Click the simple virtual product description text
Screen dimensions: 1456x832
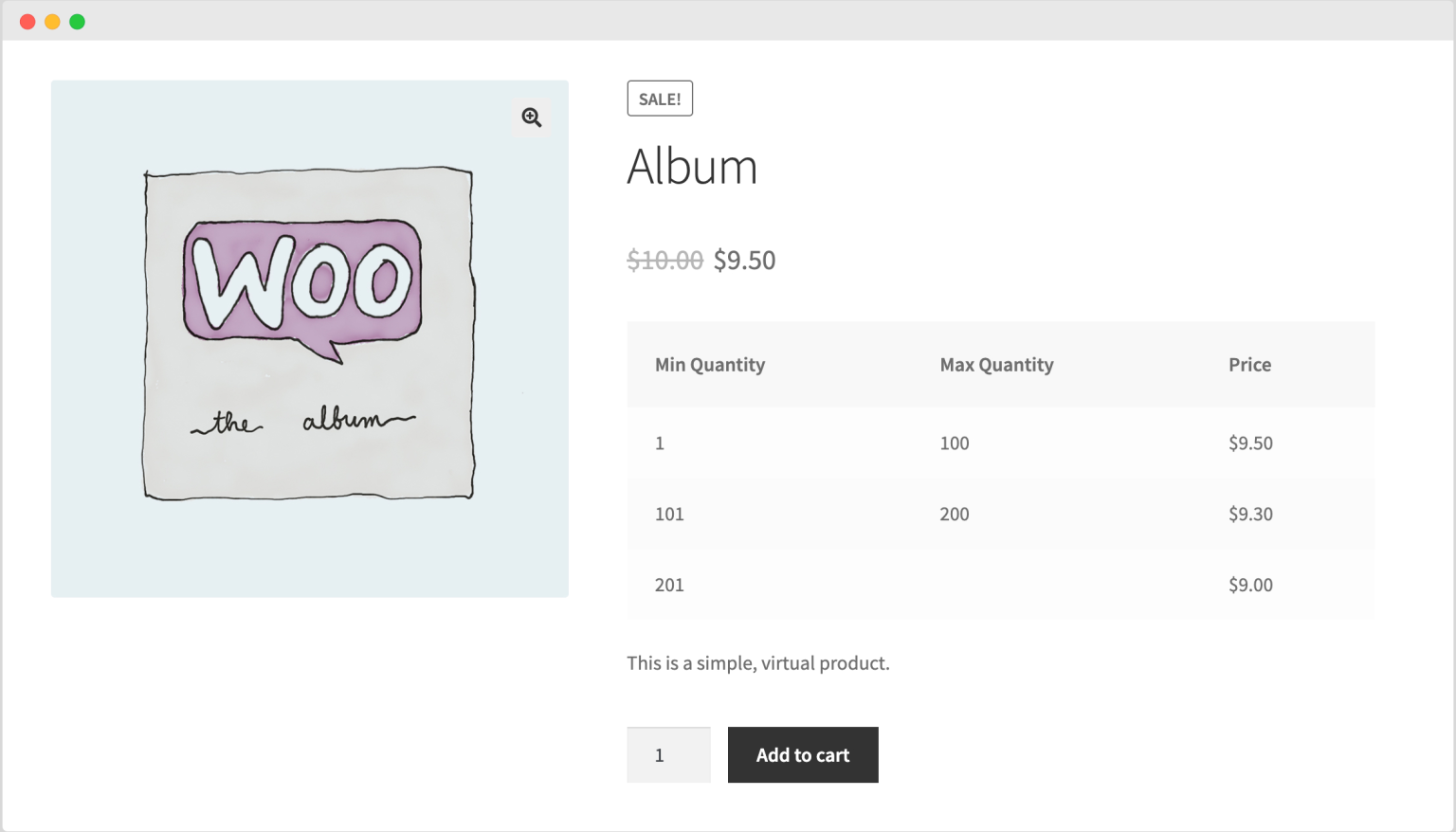coord(757,663)
